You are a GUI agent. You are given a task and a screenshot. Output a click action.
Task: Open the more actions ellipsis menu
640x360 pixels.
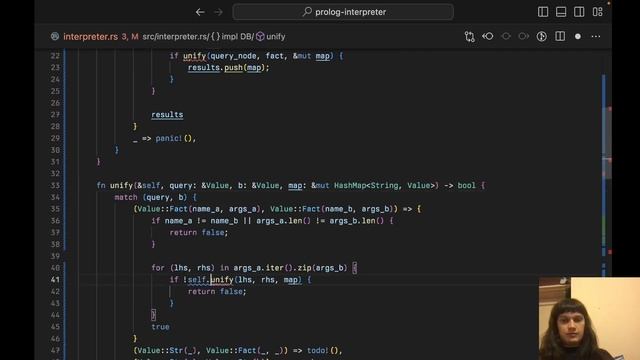[x=596, y=37]
